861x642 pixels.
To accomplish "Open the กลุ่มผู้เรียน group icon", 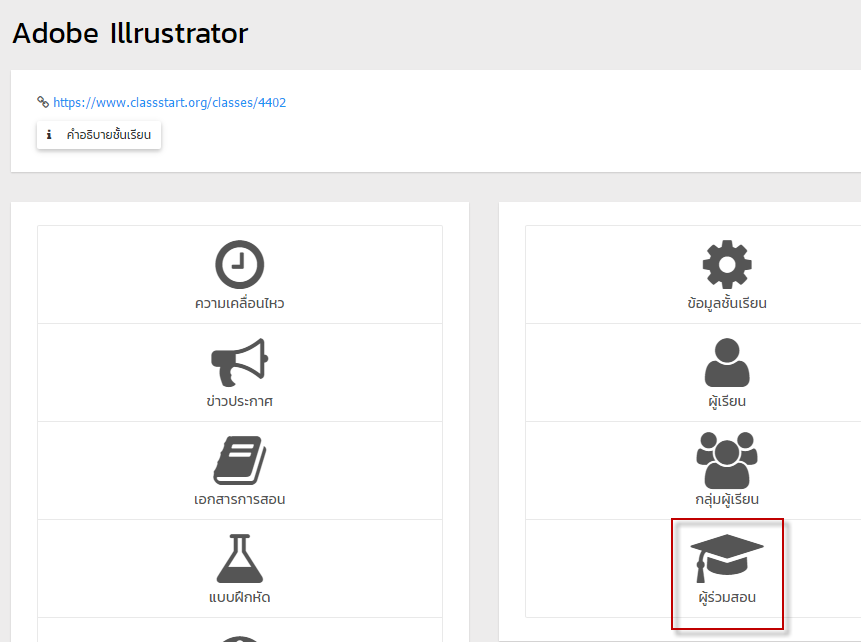I will coord(727,460).
